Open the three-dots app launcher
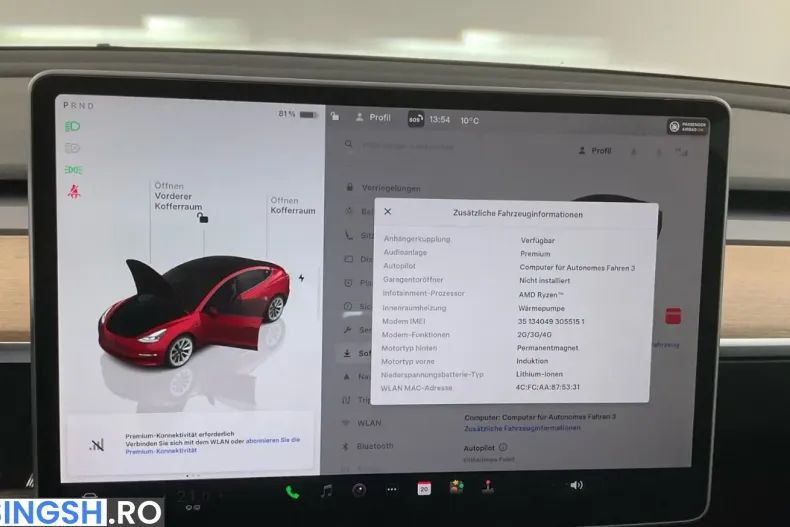790x527 pixels. 391,489
